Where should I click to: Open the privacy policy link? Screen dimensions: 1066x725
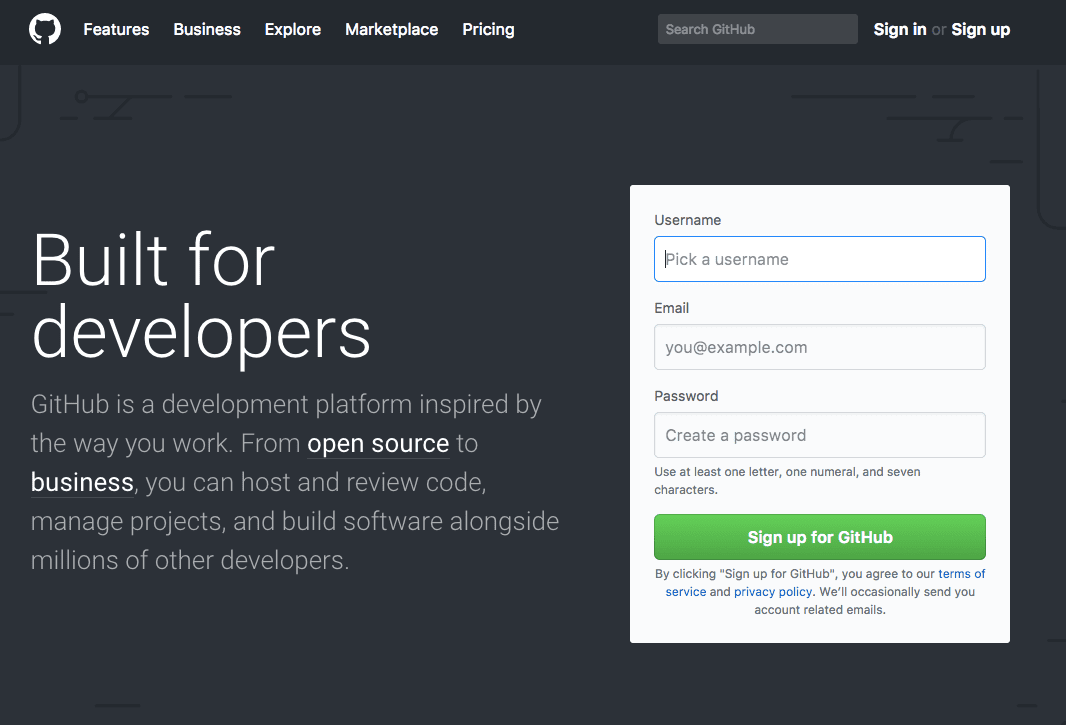773,592
